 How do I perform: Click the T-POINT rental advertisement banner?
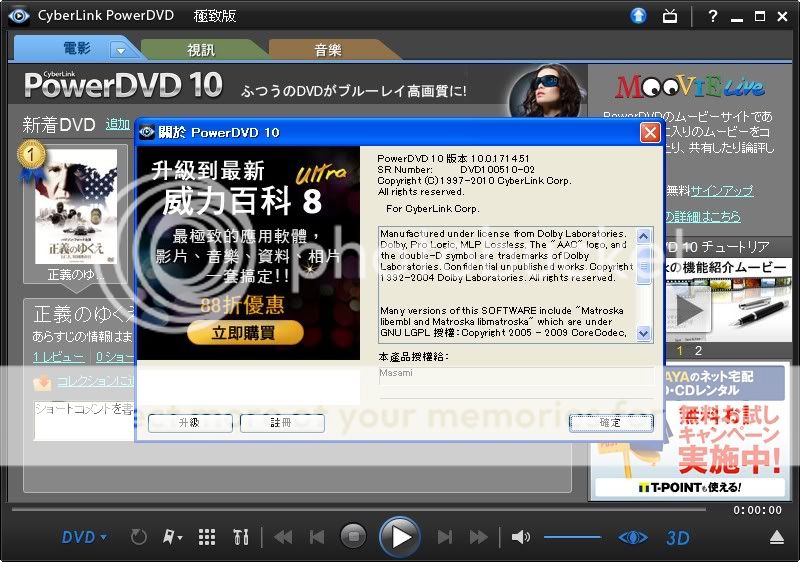point(690,432)
